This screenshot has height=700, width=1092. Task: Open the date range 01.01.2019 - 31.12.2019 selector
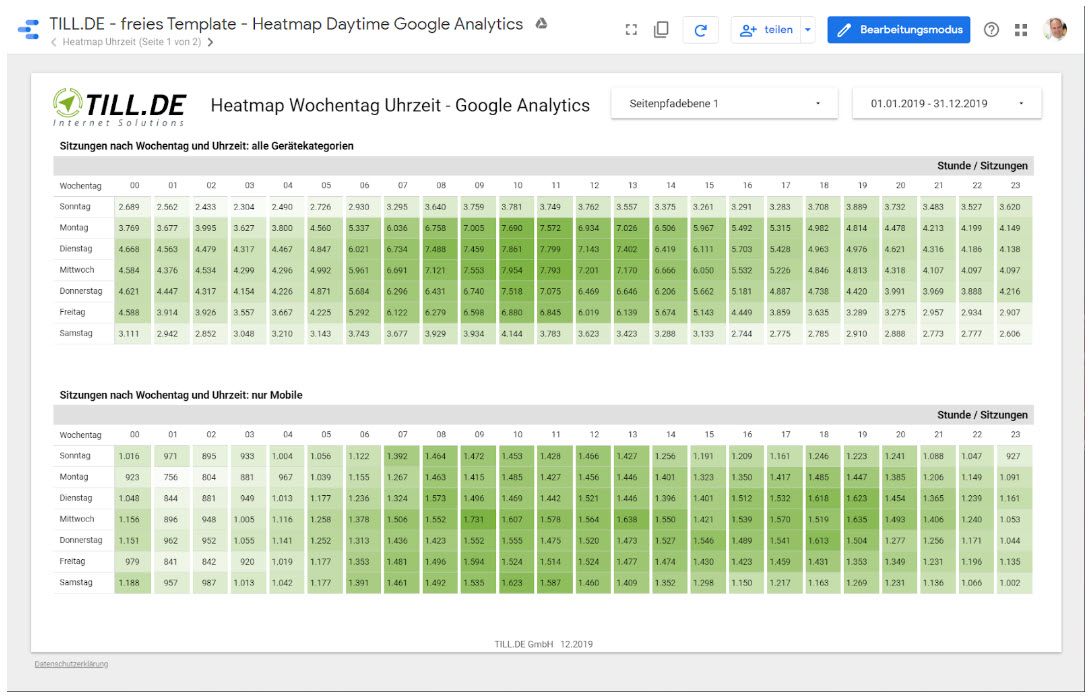946,104
